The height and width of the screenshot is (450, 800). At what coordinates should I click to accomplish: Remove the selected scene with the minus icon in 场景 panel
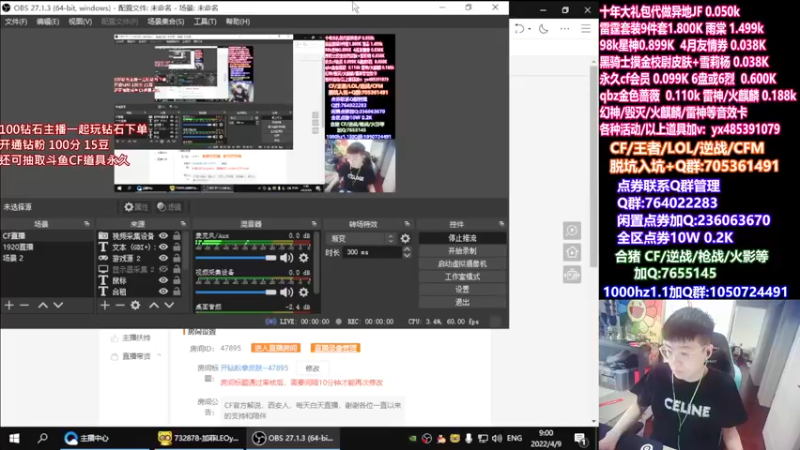pos(24,305)
